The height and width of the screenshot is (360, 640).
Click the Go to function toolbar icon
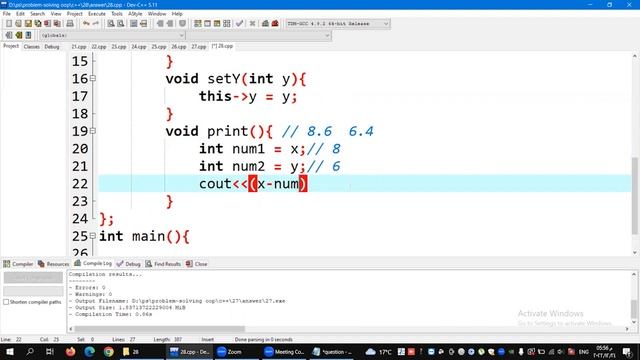pyautogui.click(x=133, y=24)
